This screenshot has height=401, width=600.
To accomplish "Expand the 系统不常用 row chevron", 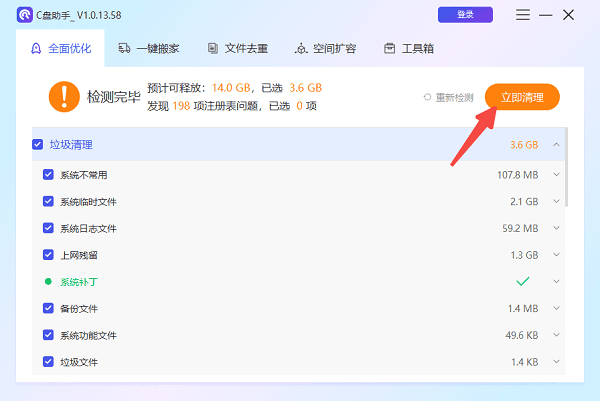I will point(556,174).
